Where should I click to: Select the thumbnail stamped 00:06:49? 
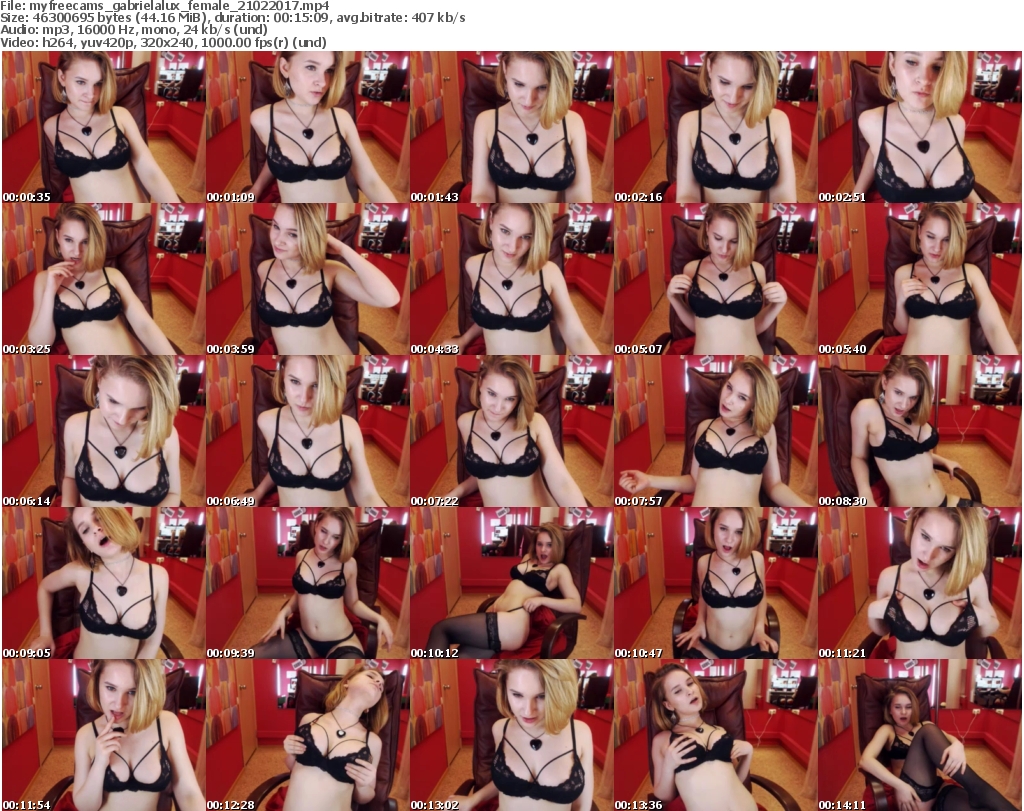[308, 432]
